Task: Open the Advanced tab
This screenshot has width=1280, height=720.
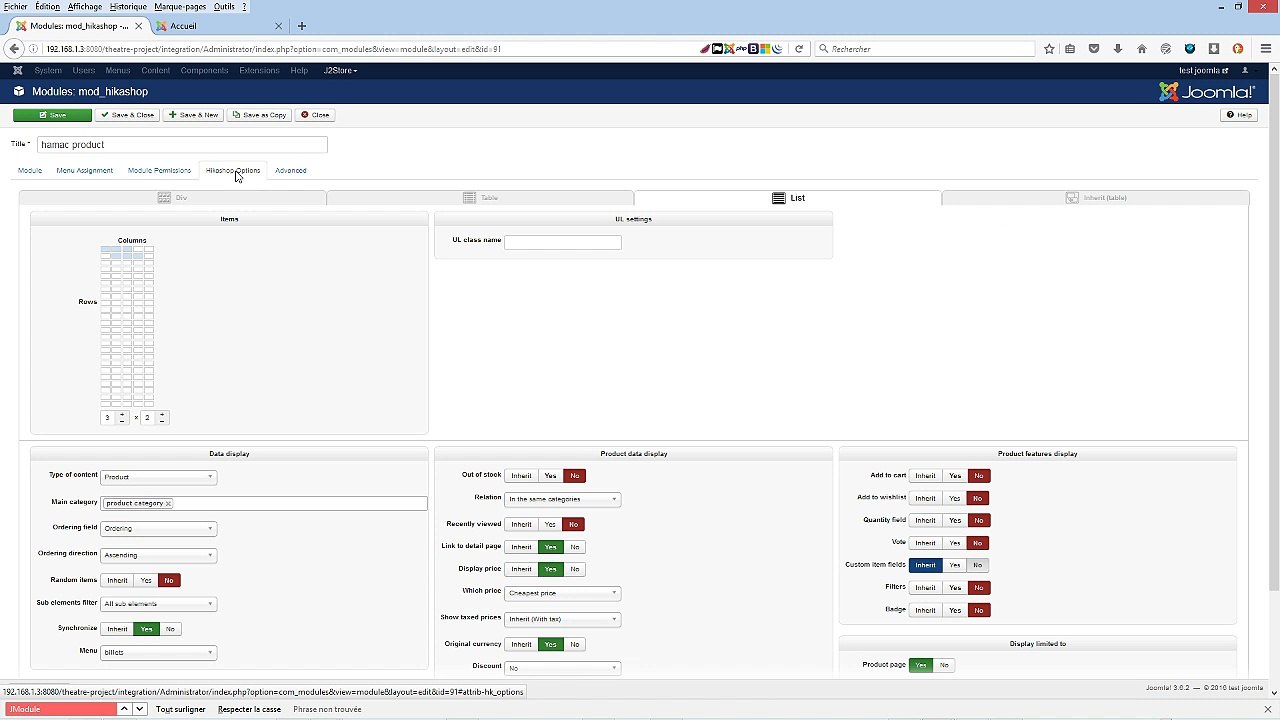Action: click(x=291, y=171)
